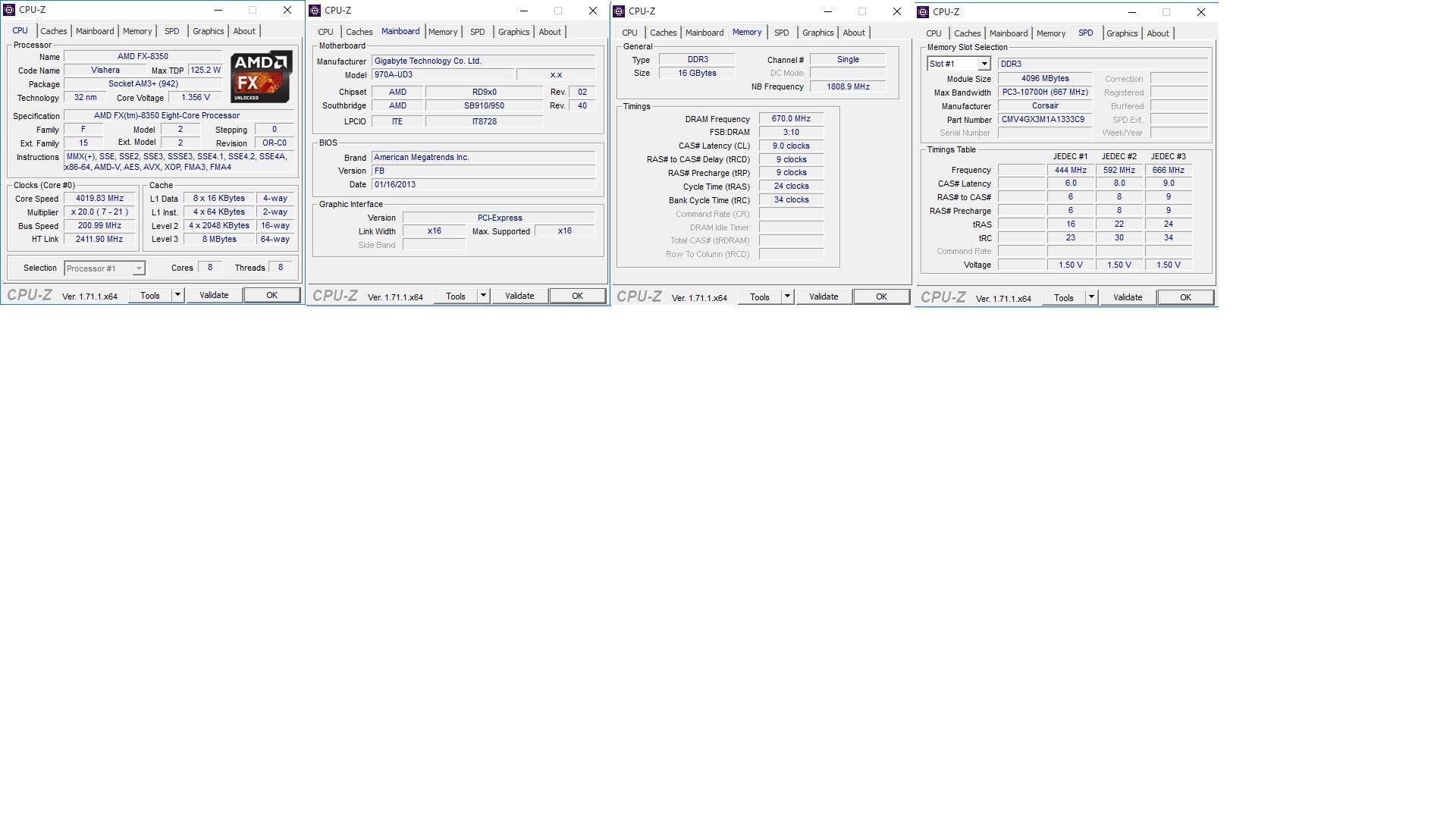This screenshot has width=1456, height=819.
Task: Click the Module Size value 4096 MBytes
Action: pos(1044,78)
